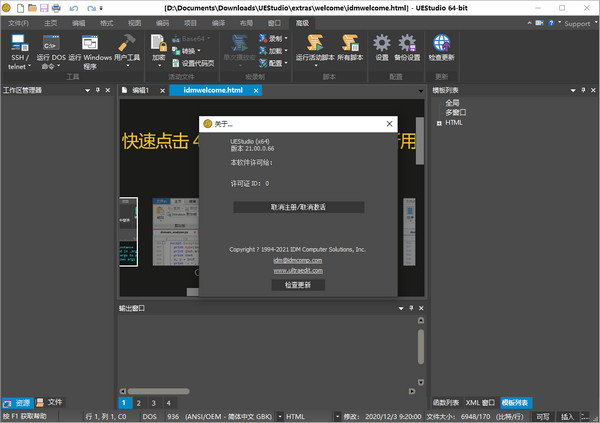
Task: Close the 关于 dialog
Action: click(389, 124)
